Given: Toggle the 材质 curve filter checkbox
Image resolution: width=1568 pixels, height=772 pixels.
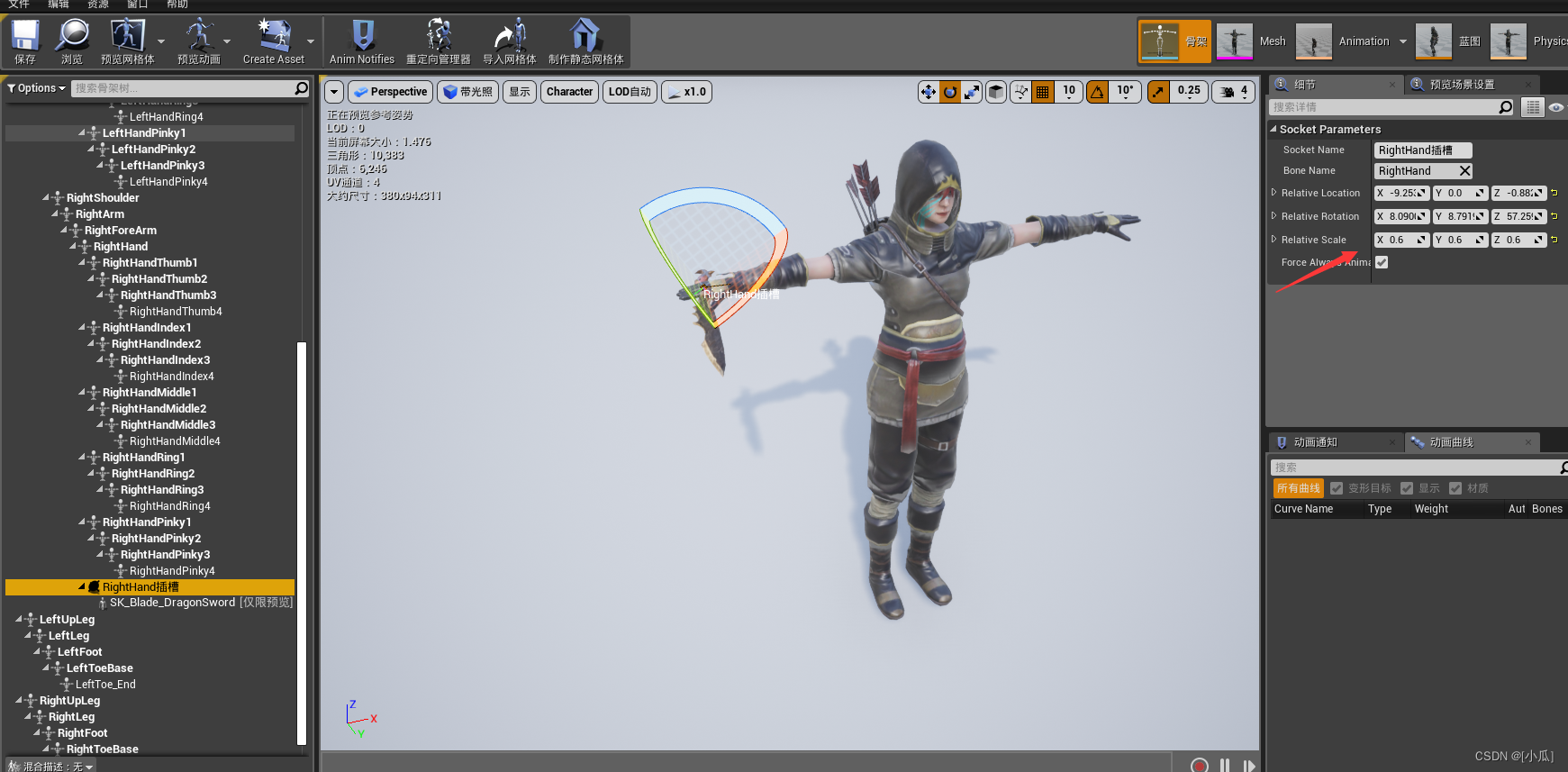Looking at the screenshot, I should pyautogui.click(x=1455, y=488).
